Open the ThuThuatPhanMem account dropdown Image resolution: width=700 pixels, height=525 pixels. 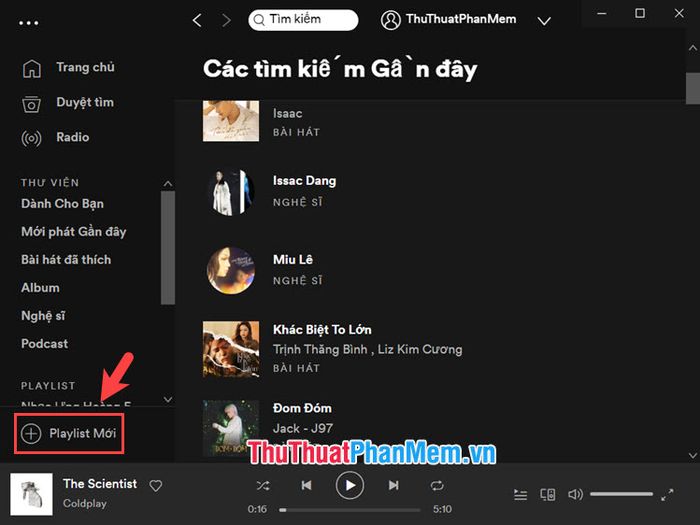[x=544, y=21]
